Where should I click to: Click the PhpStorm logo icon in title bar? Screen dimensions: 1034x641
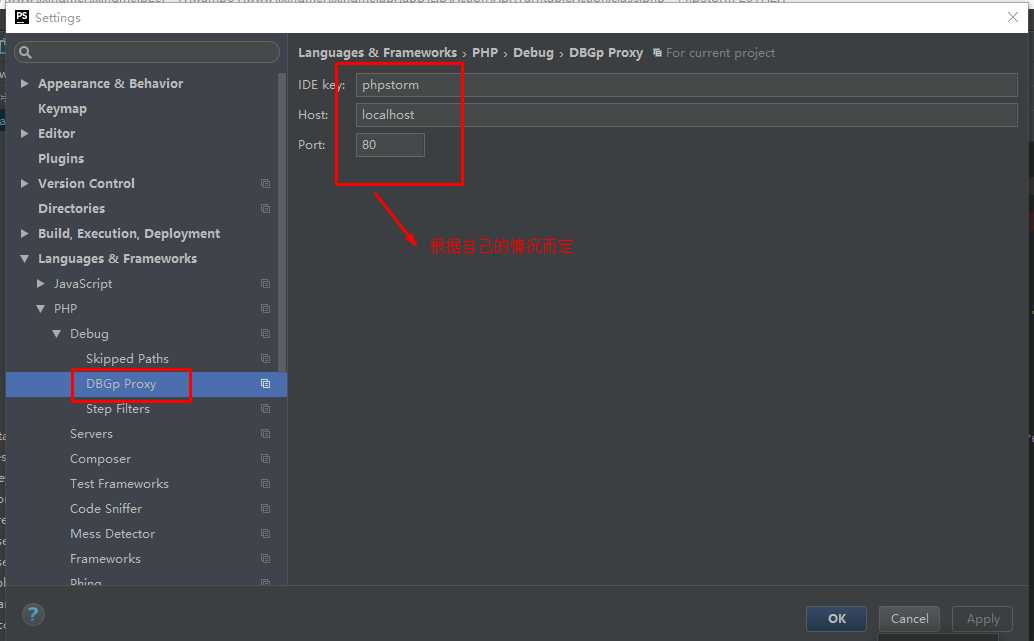(22, 17)
